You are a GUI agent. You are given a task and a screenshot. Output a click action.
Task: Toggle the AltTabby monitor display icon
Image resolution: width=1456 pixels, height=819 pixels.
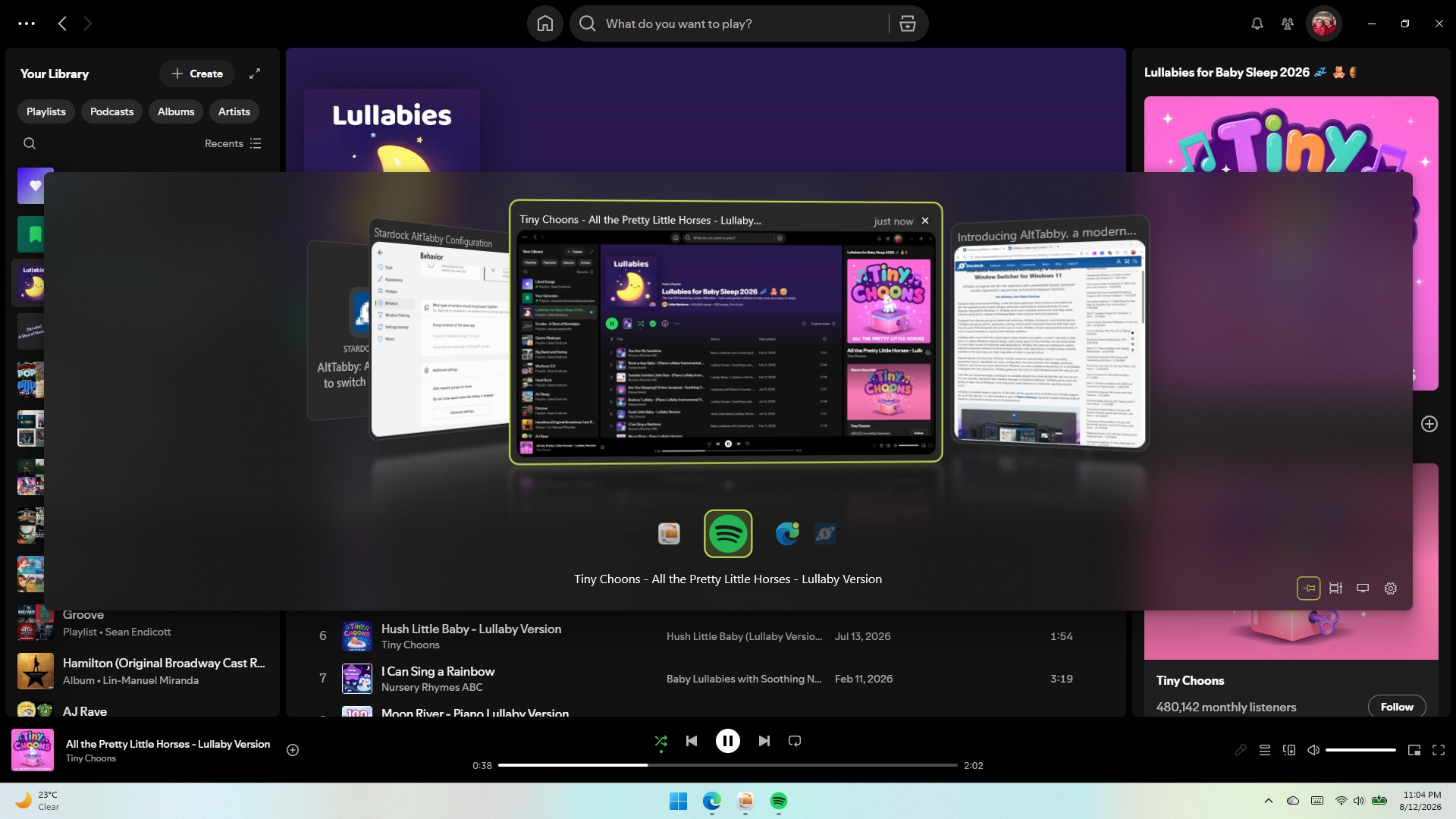[1363, 588]
